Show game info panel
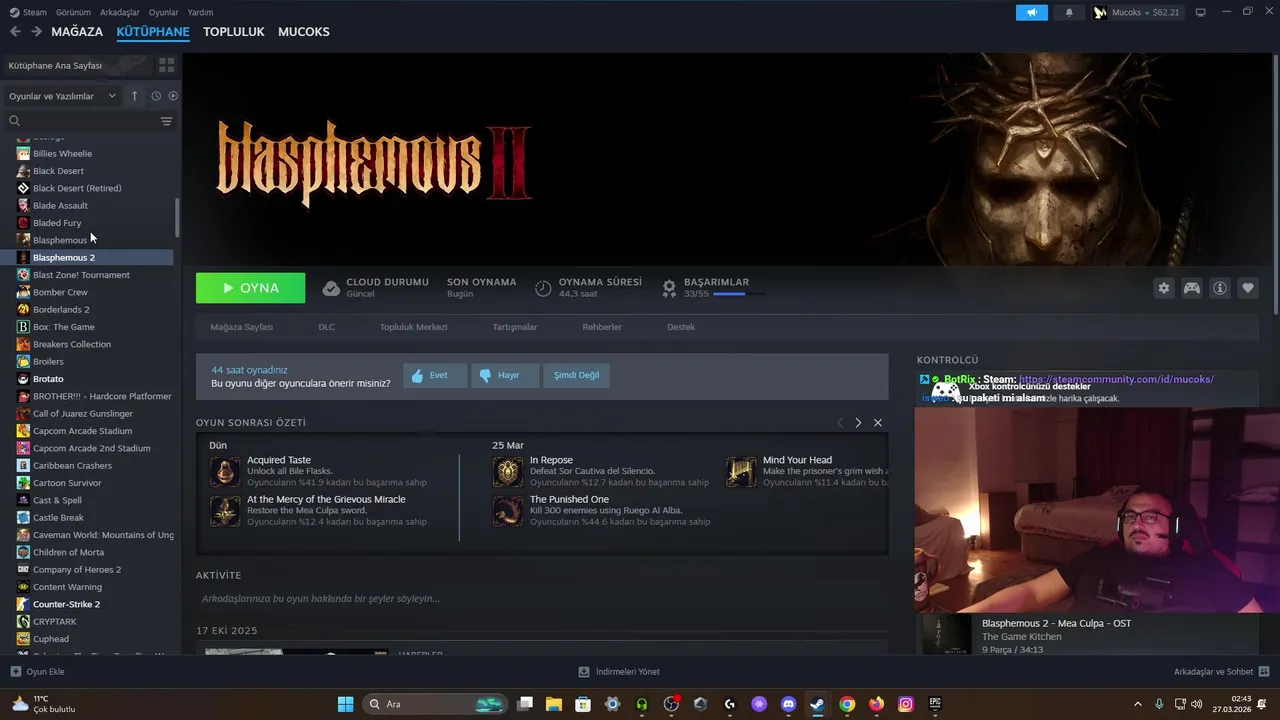 (x=1220, y=288)
